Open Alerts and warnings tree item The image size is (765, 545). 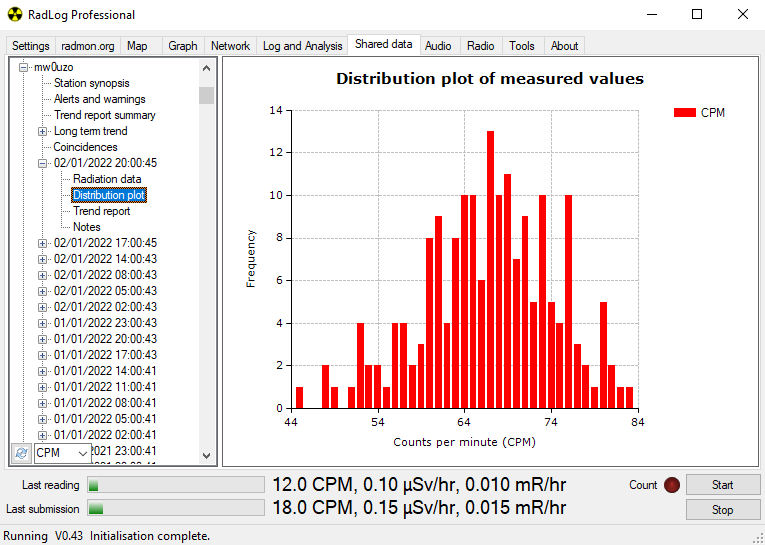(100, 99)
